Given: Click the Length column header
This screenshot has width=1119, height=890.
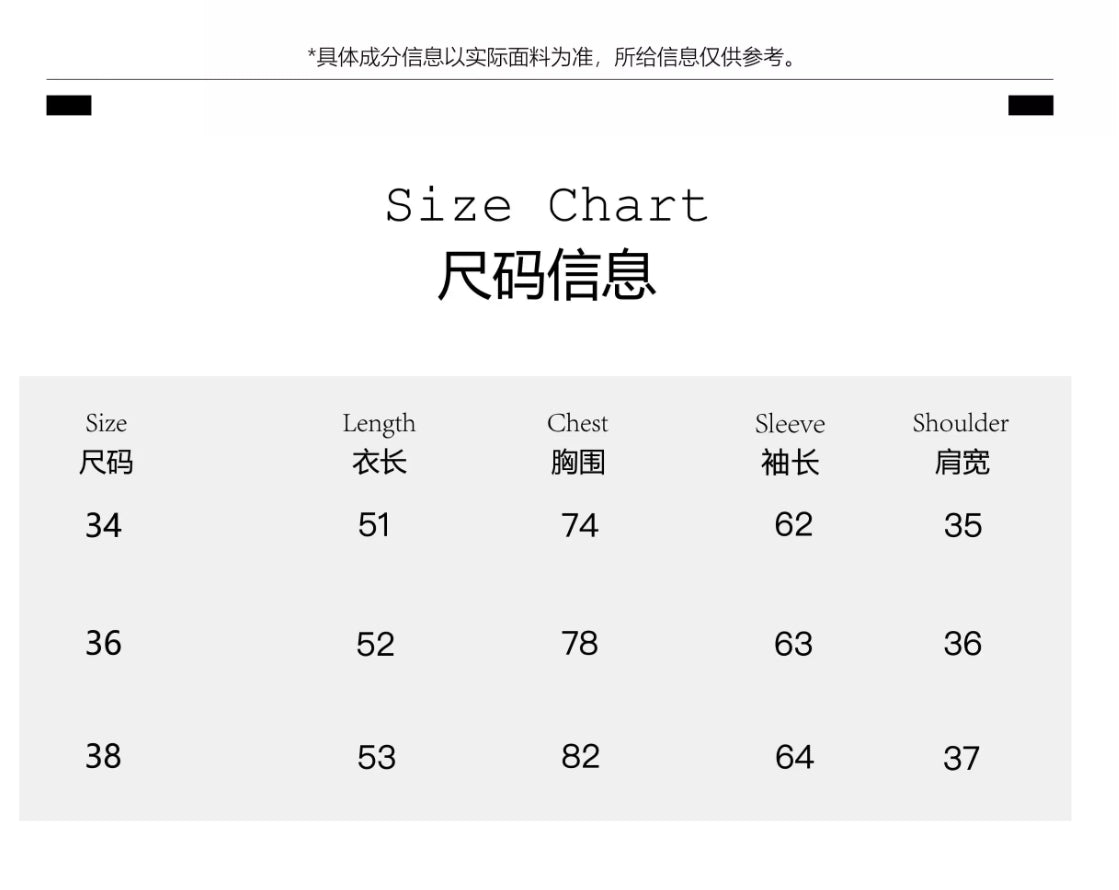Looking at the screenshot, I should click(379, 423).
